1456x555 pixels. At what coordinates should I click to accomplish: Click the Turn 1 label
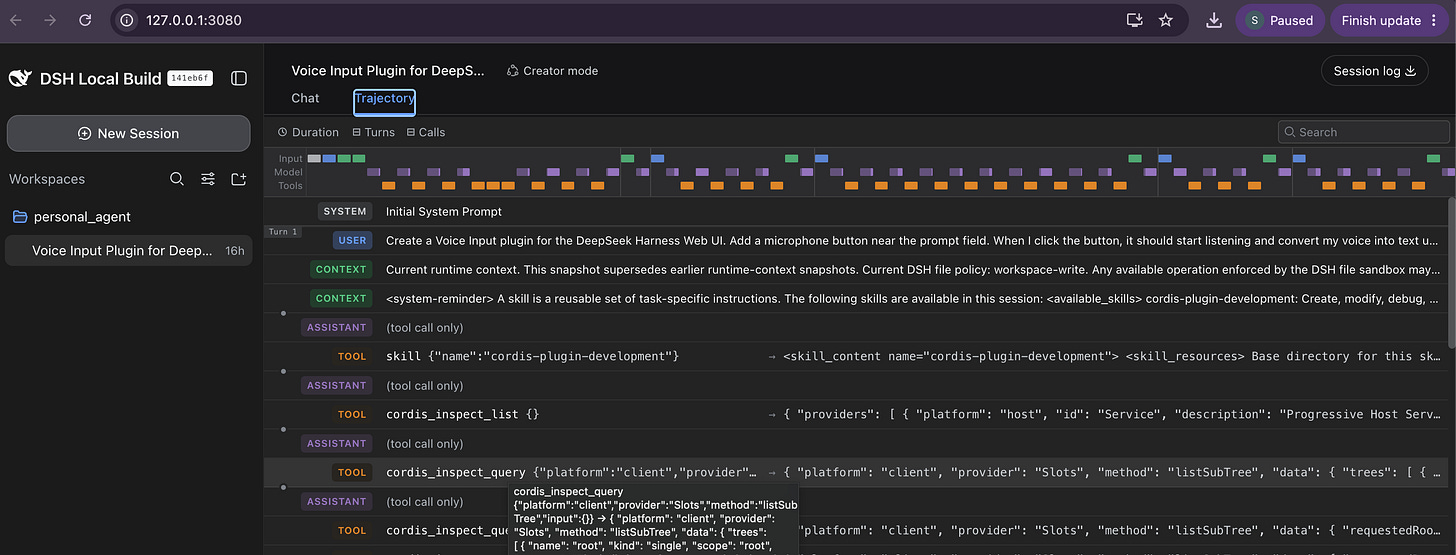tap(283, 232)
